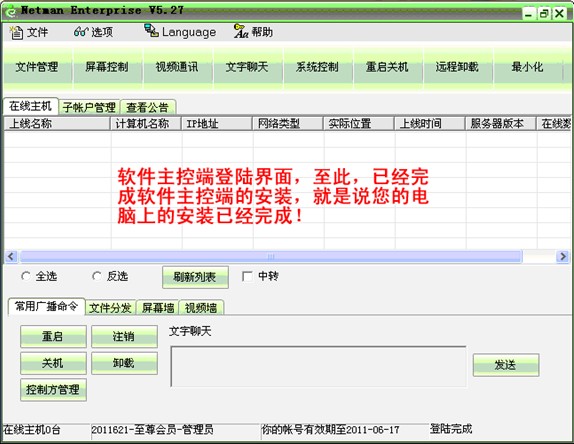
Task: Switch to 查看公告 tab
Action: click(147, 108)
